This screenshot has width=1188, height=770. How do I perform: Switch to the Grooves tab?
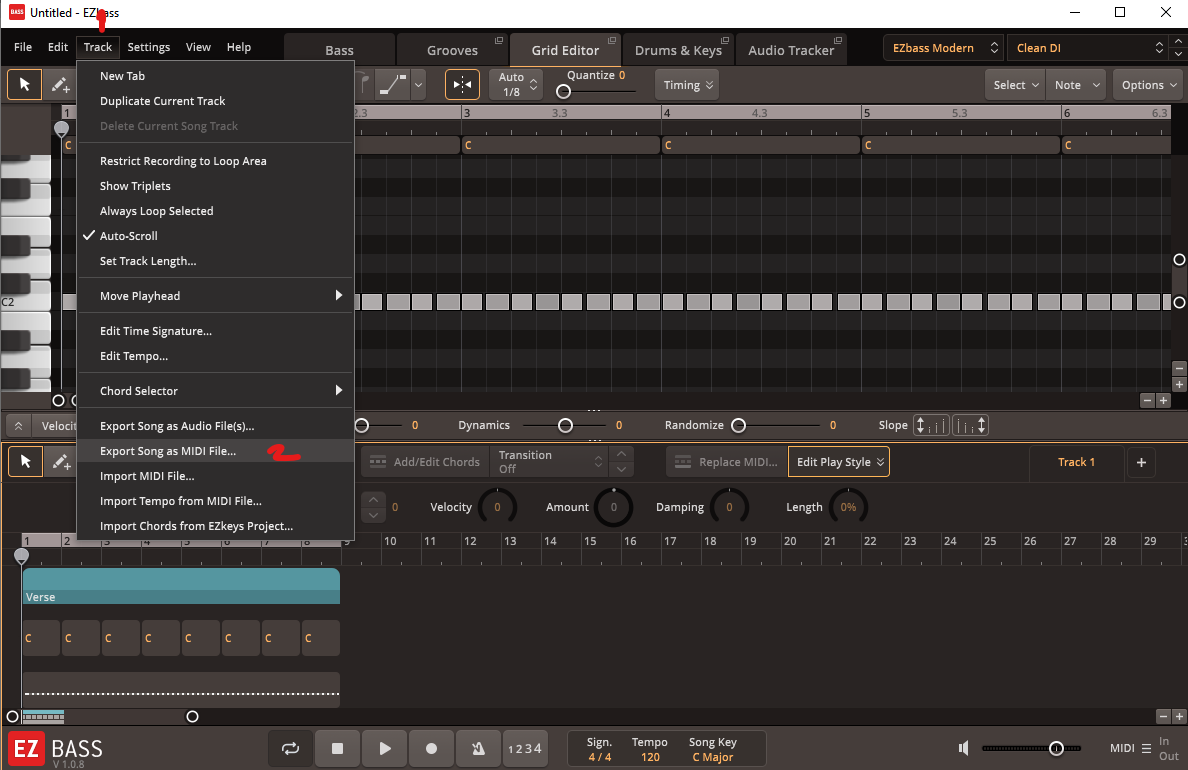(x=452, y=50)
